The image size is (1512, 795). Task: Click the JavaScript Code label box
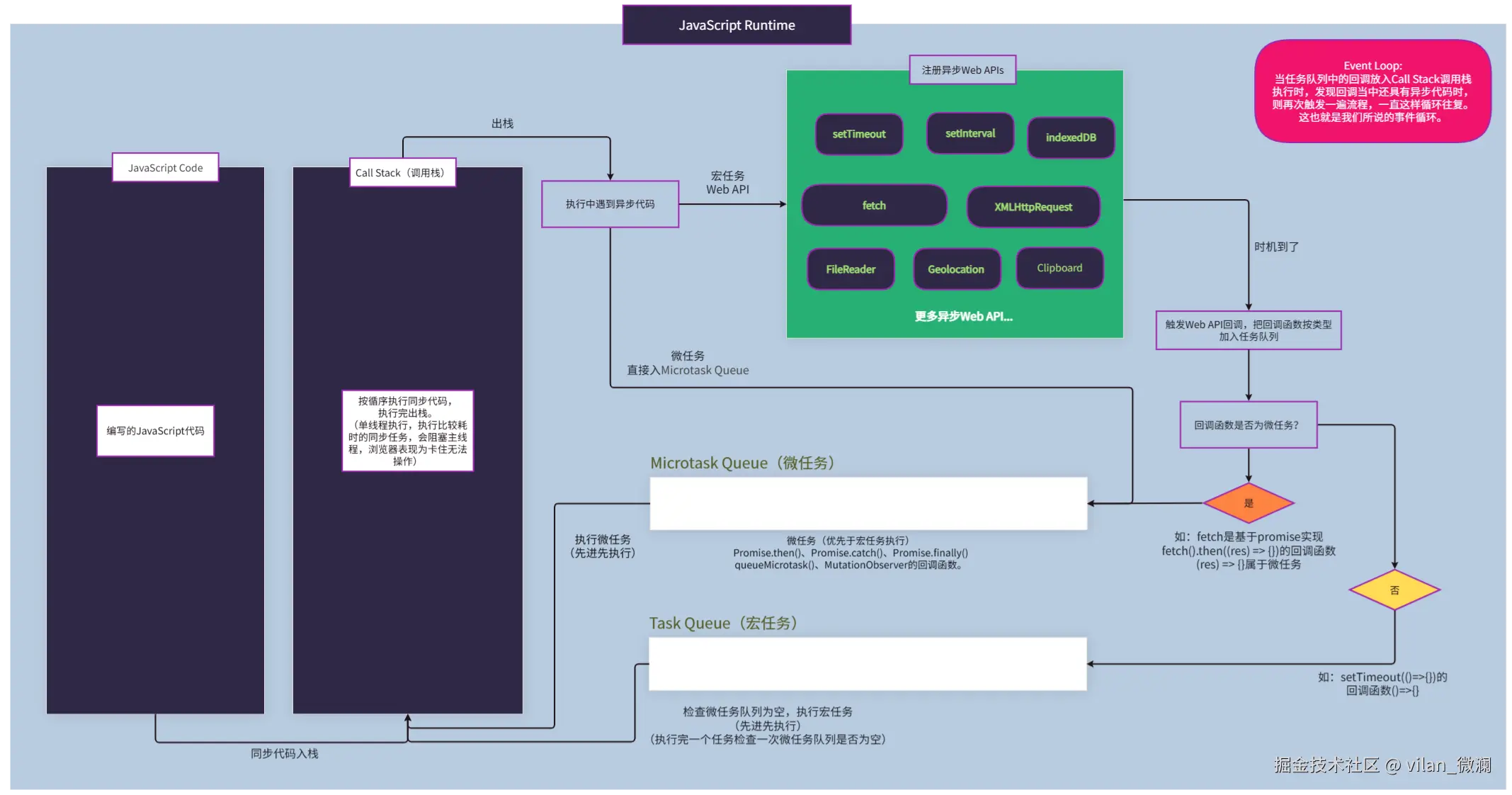coord(165,168)
